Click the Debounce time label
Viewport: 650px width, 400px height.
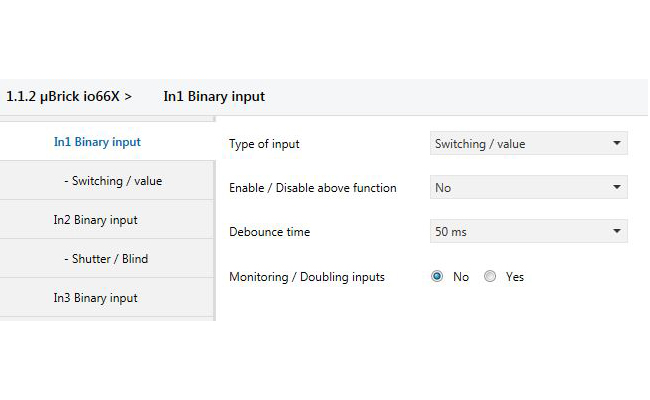[269, 232]
